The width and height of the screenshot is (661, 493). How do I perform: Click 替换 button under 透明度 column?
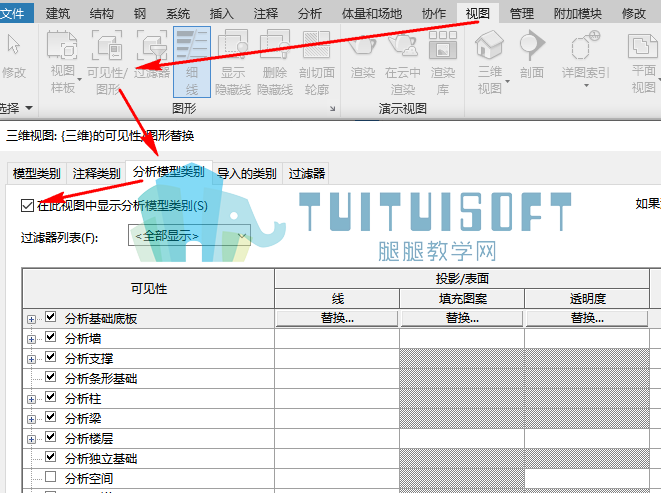tap(587, 318)
